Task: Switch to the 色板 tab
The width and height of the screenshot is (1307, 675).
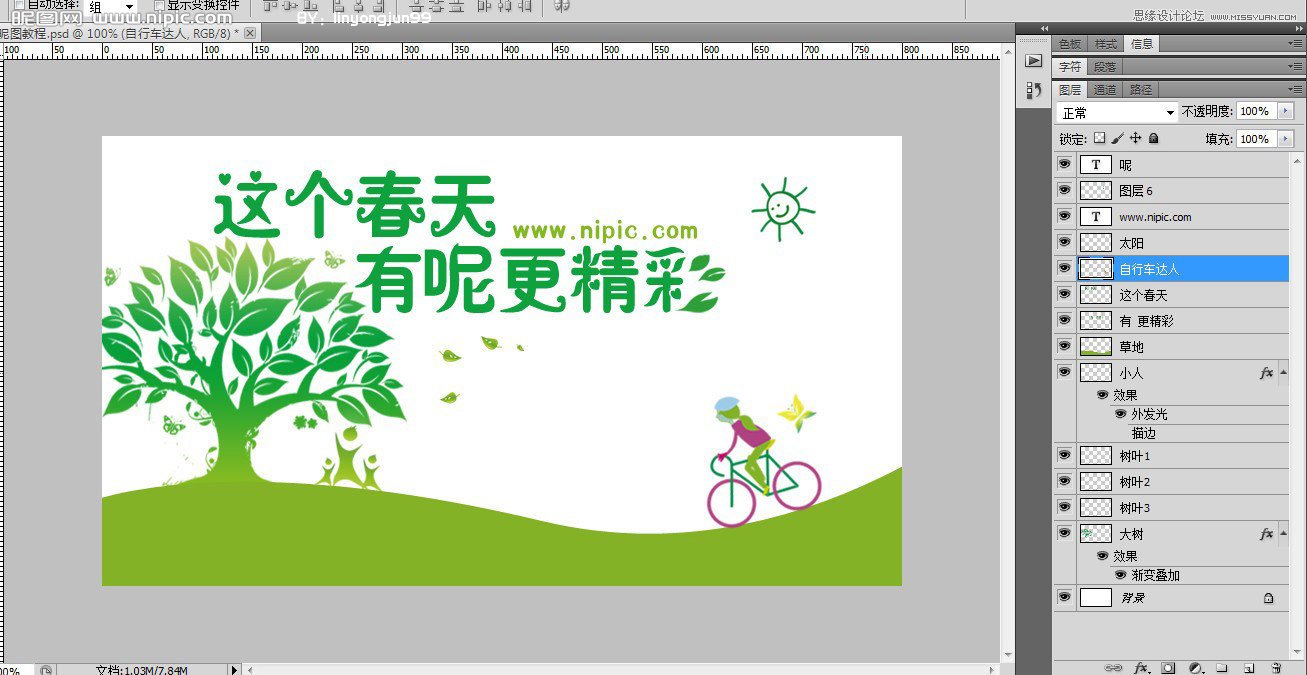Action: pos(1070,43)
